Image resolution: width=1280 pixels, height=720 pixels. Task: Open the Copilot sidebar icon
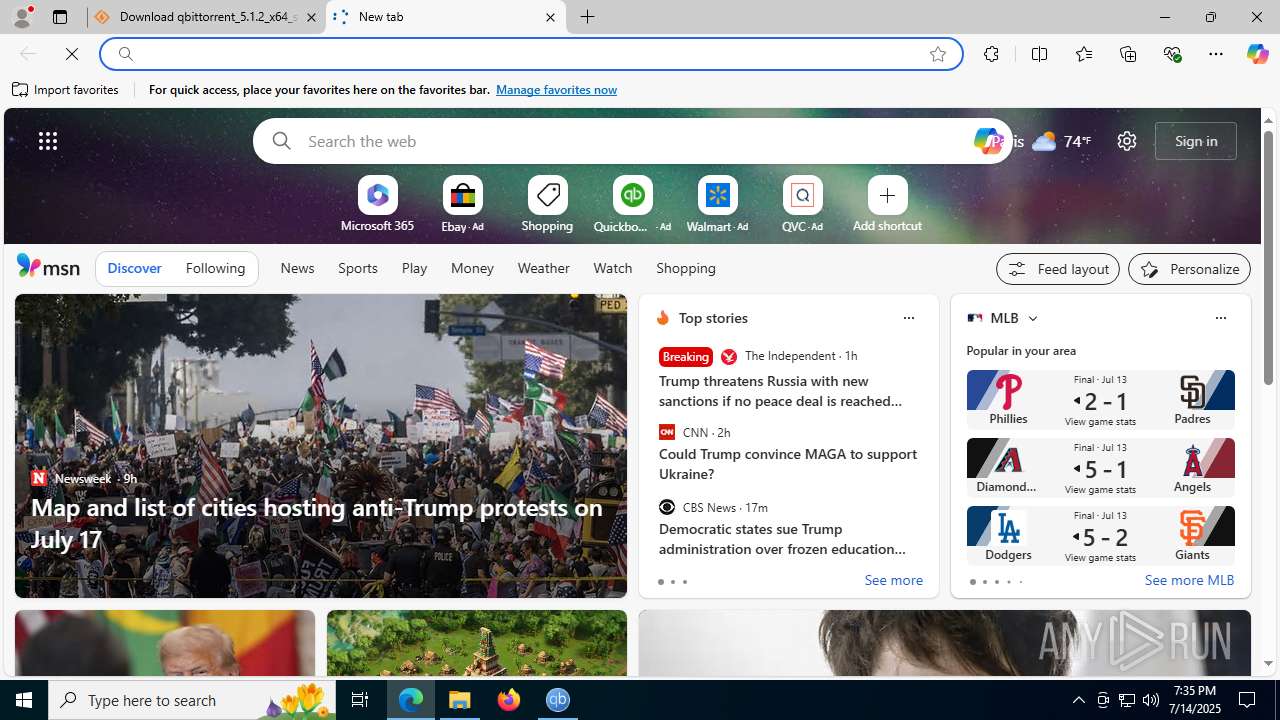pos(1257,54)
